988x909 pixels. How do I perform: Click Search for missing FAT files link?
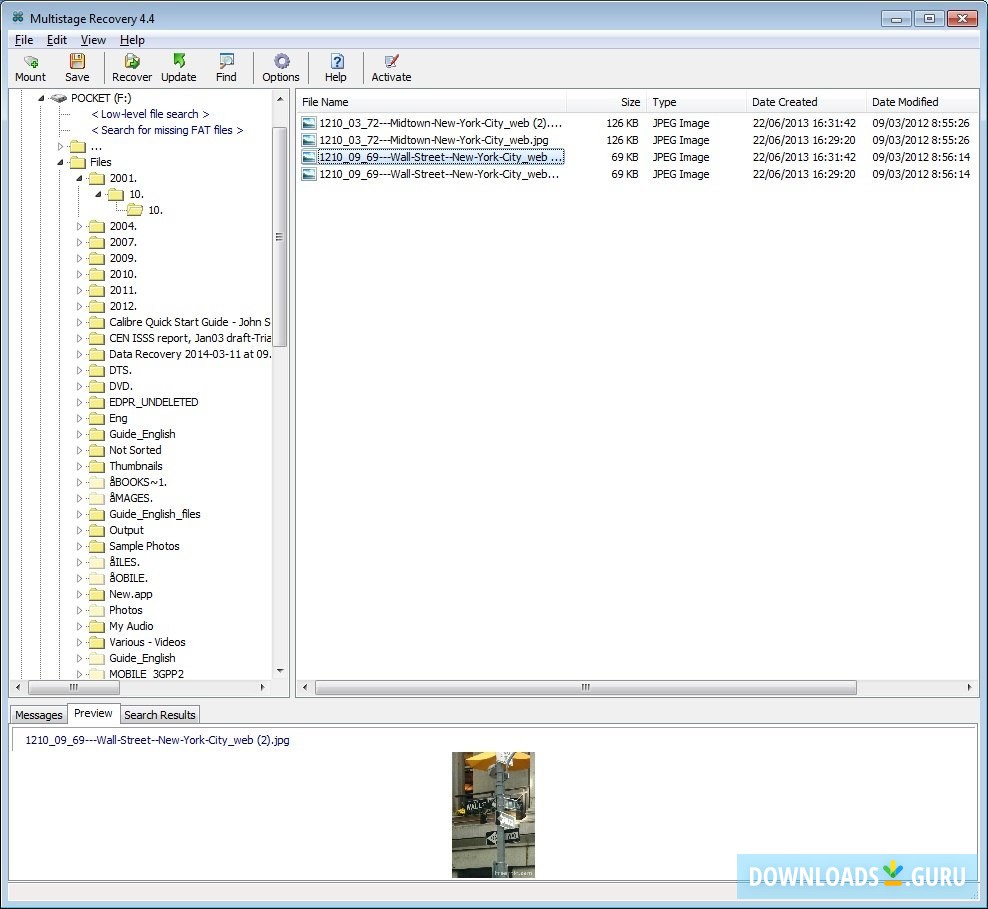(167, 130)
